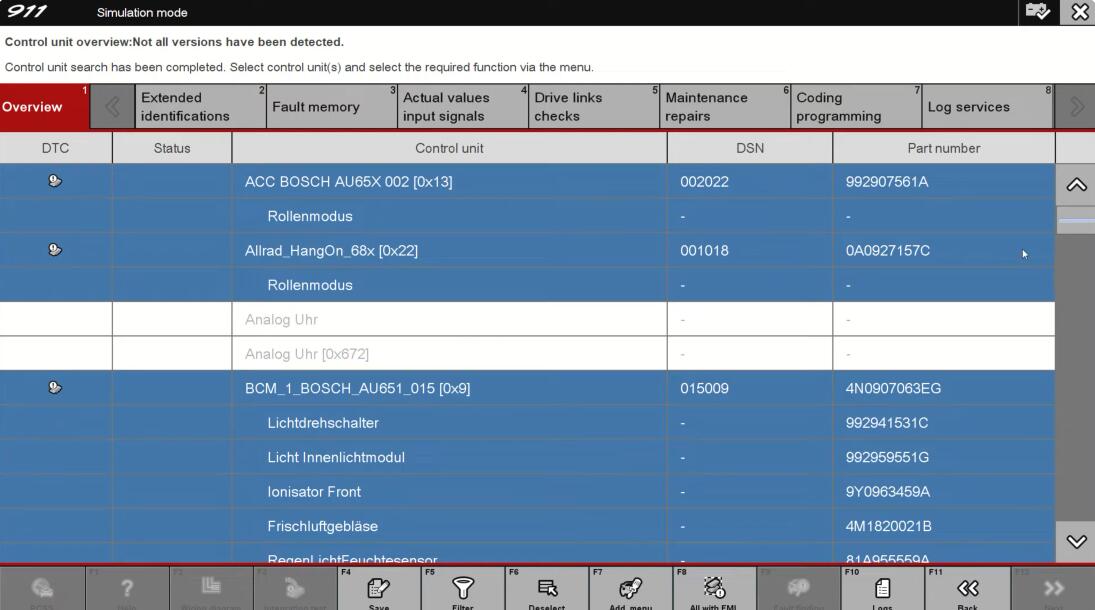The width and height of the screenshot is (1095, 610).
Task: Open Logs from the bottom toolbar
Action: (882, 588)
